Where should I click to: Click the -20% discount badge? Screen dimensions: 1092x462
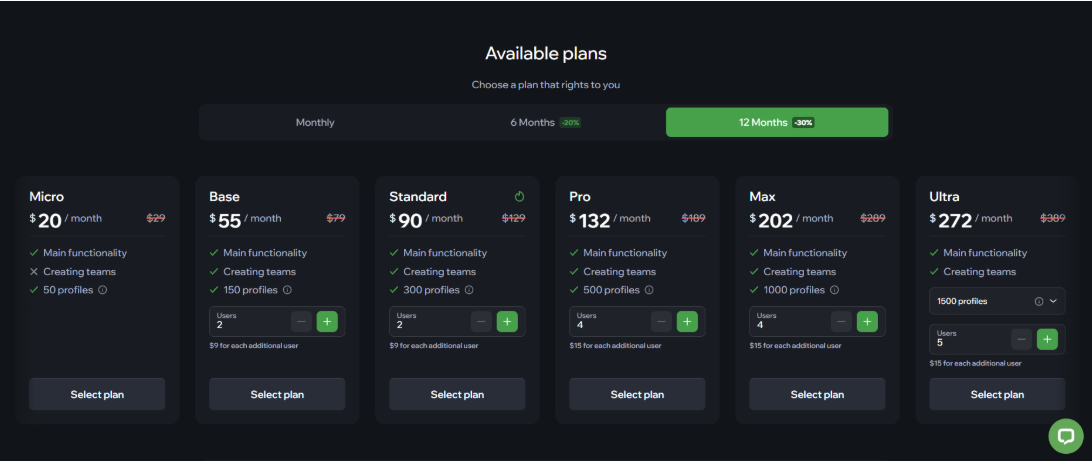[570, 123]
